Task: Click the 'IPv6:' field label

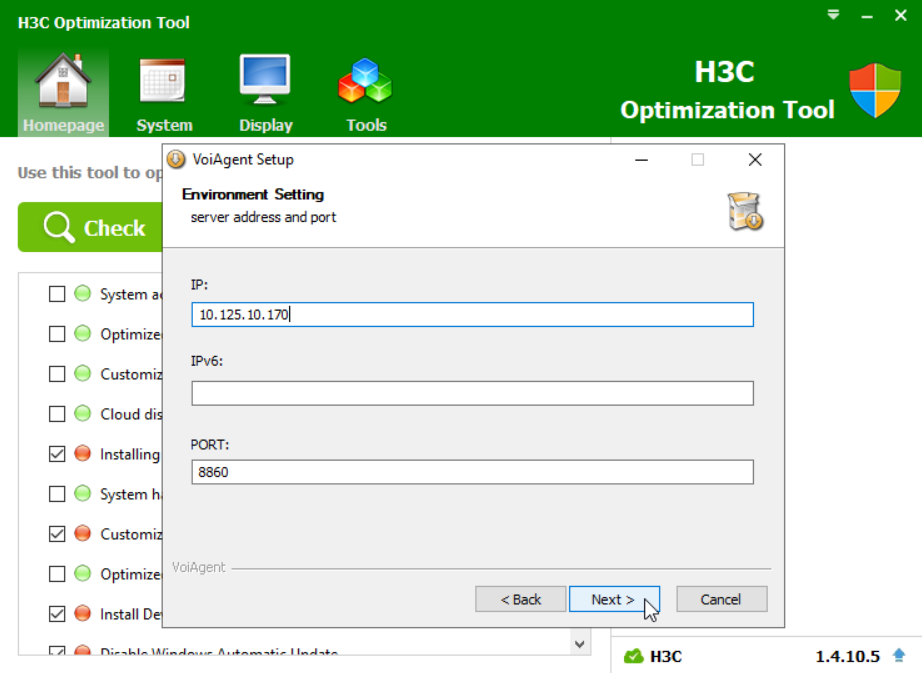Action: [207, 361]
